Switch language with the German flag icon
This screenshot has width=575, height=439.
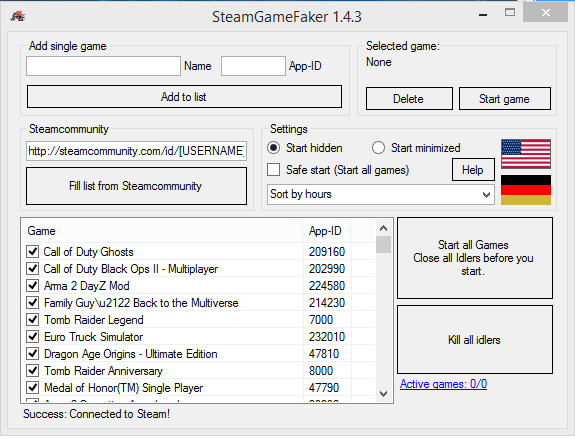click(x=525, y=190)
